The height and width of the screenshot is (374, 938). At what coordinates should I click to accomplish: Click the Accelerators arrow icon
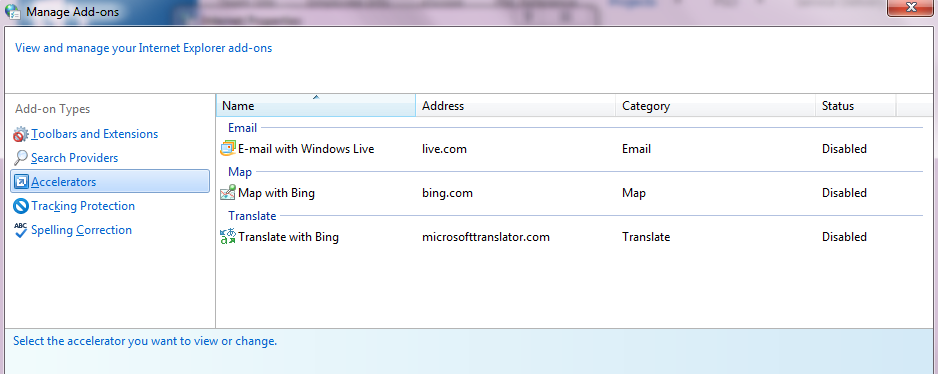(21, 182)
